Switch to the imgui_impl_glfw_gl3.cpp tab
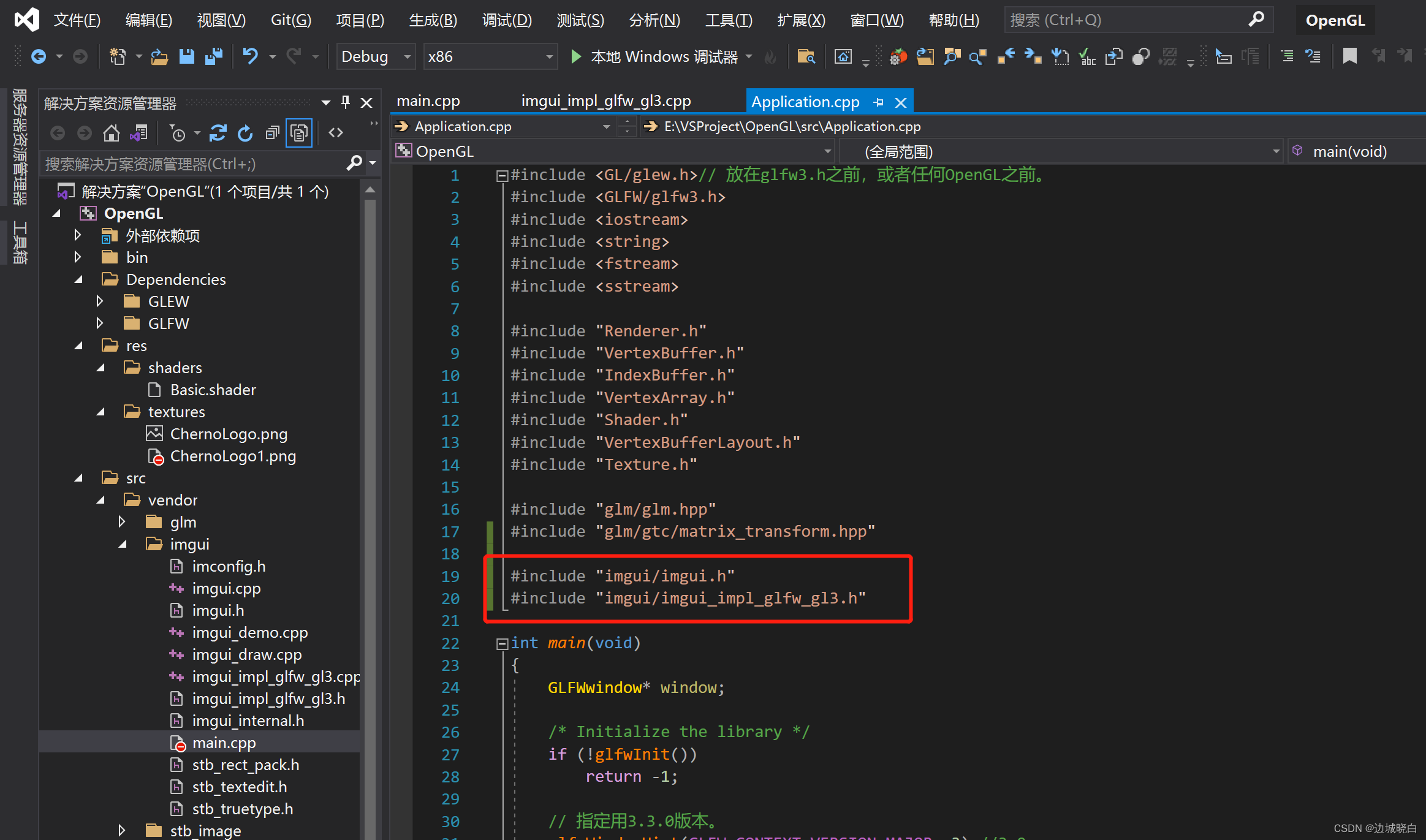The width and height of the screenshot is (1426, 840). (605, 101)
